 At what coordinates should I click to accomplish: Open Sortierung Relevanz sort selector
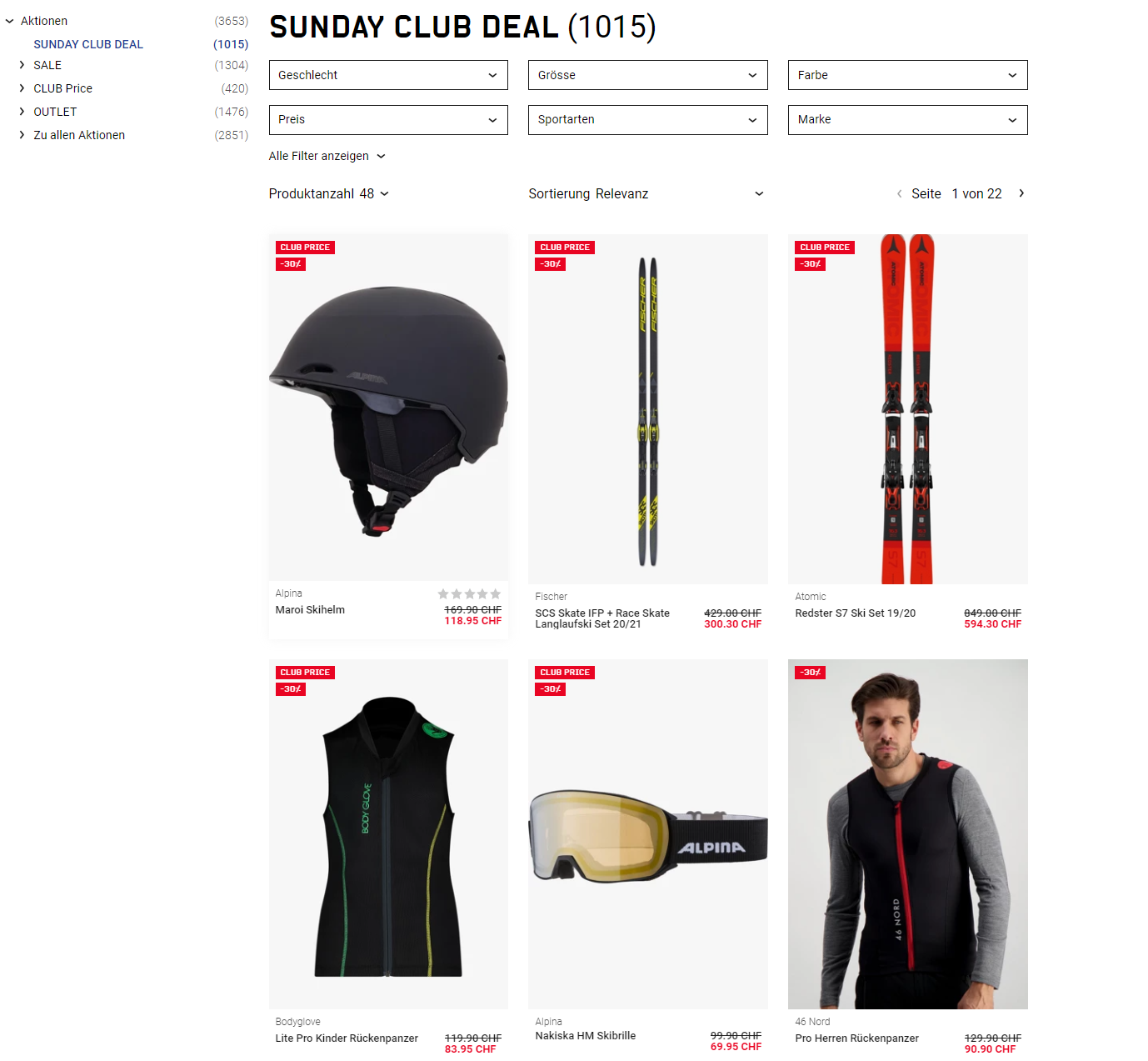coord(646,193)
